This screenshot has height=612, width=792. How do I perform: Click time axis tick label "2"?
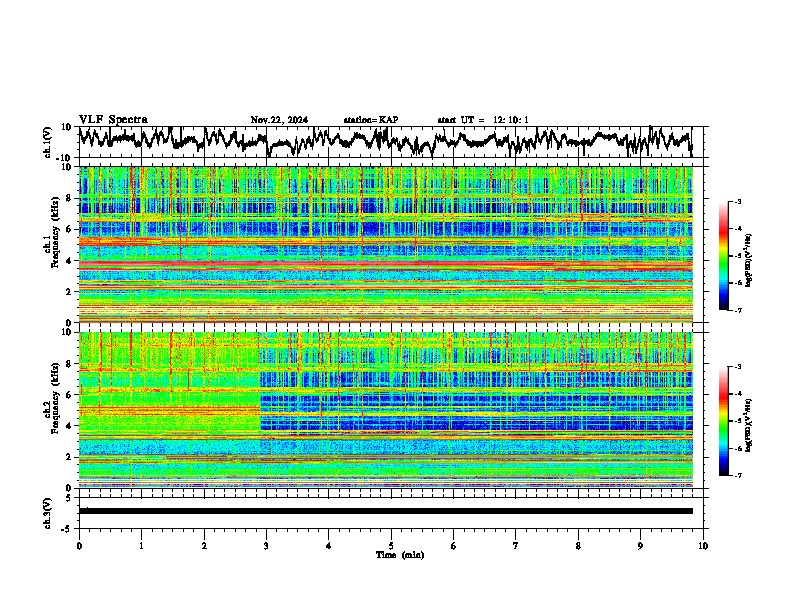pyautogui.click(x=204, y=546)
